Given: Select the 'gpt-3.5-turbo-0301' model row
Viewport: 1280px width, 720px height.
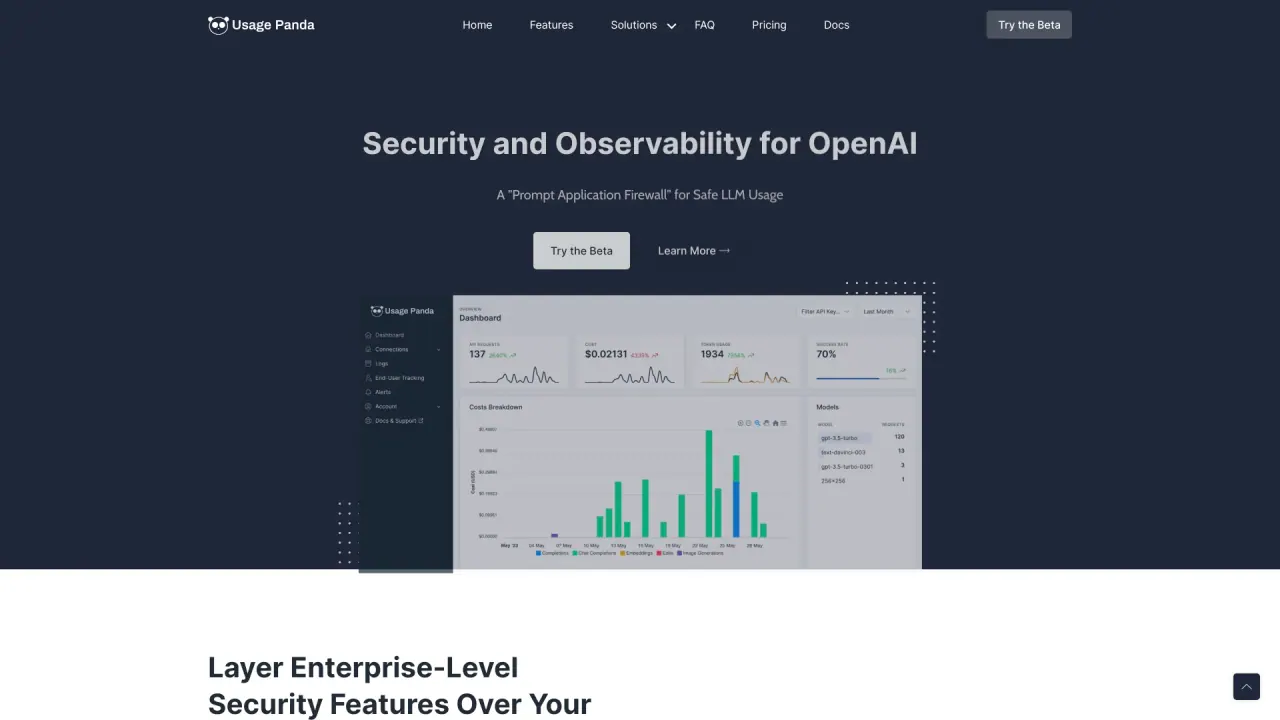Looking at the screenshot, I should pos(861,466).
